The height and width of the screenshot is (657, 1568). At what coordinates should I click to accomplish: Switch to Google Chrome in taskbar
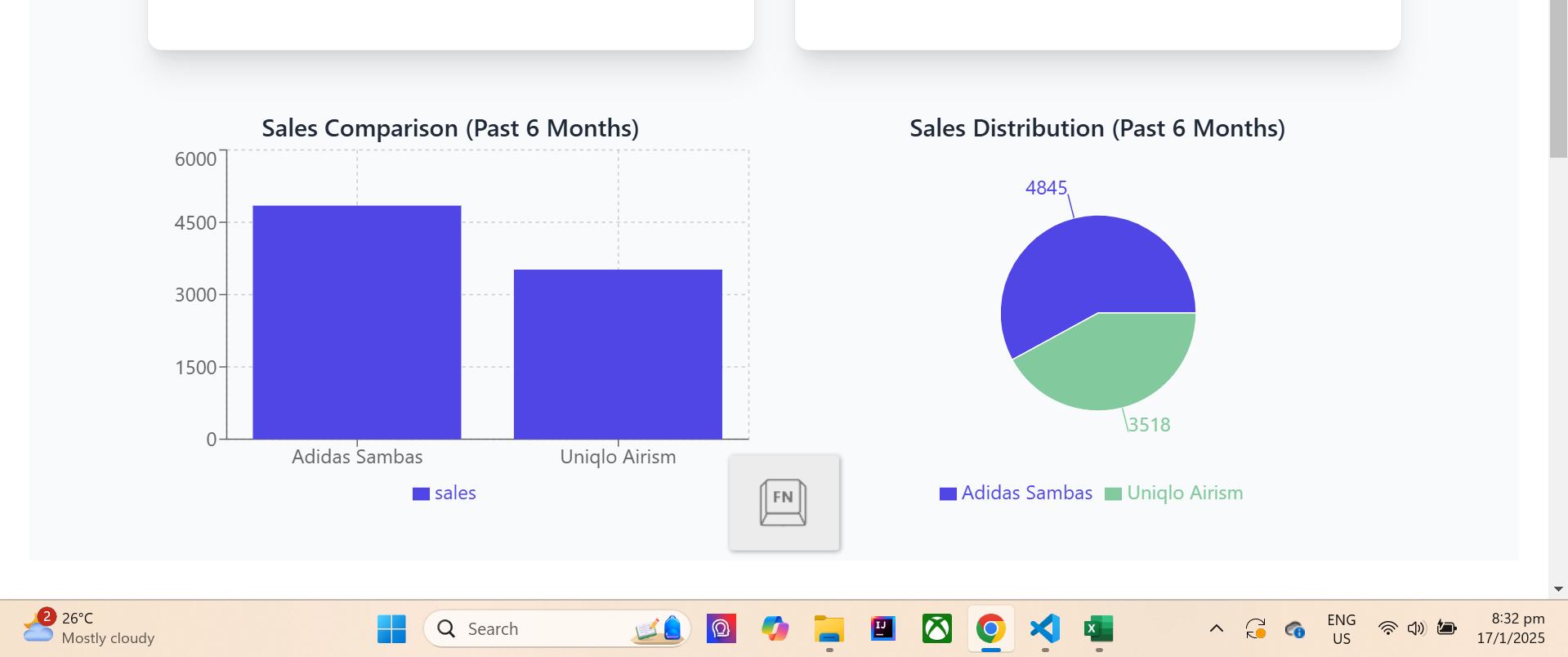coord(990,628)
